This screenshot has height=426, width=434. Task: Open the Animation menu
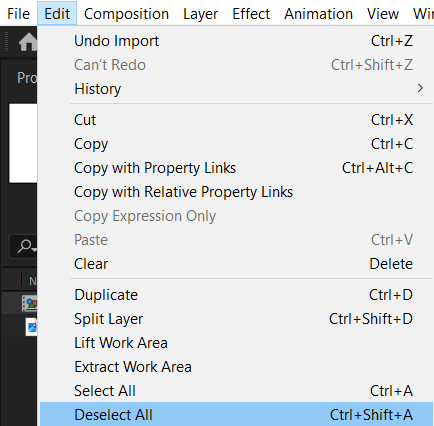(x=318, y=14)
